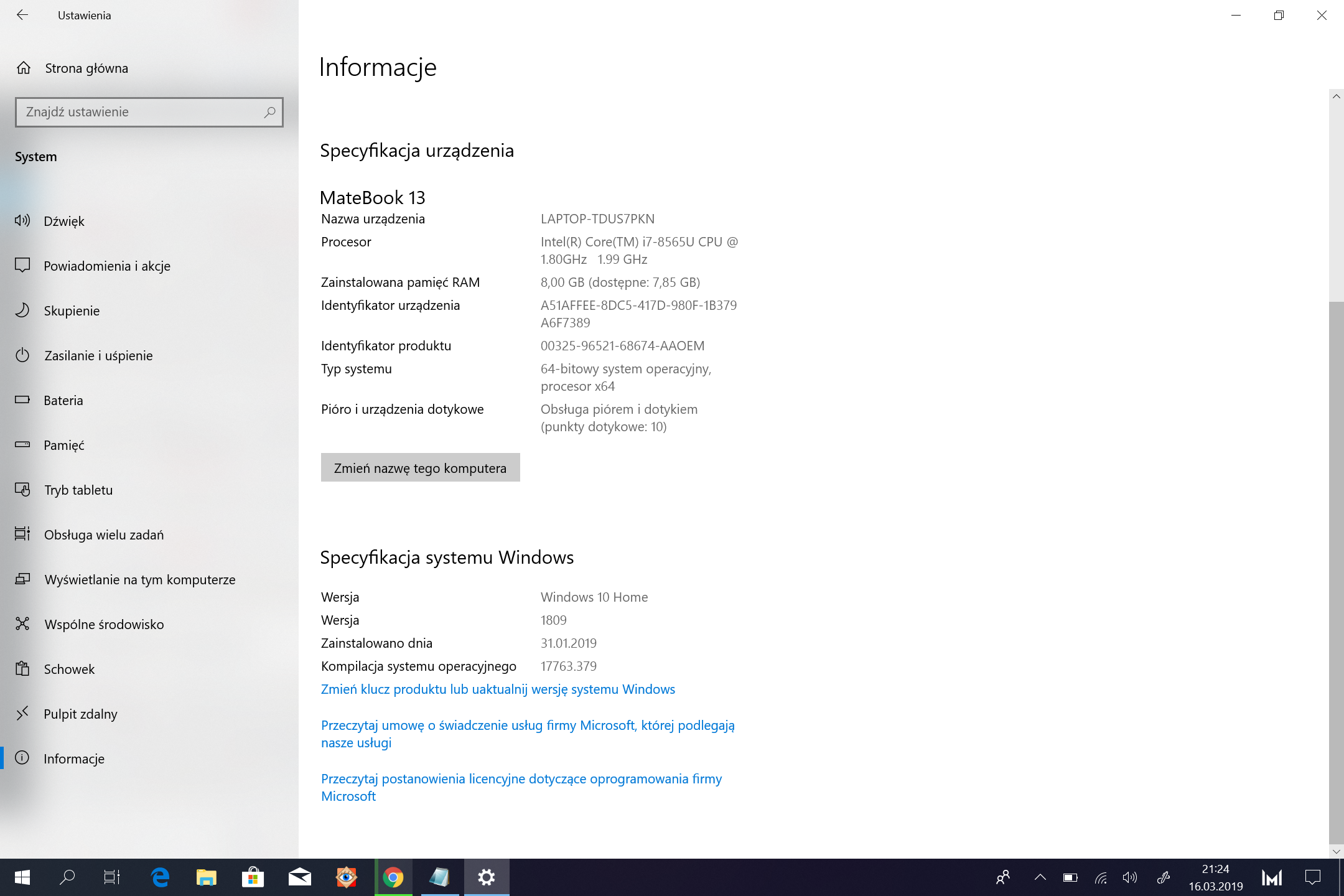Open the Windows Start menu
Viewport: 1344px width, 896px height.
[22, 877]
